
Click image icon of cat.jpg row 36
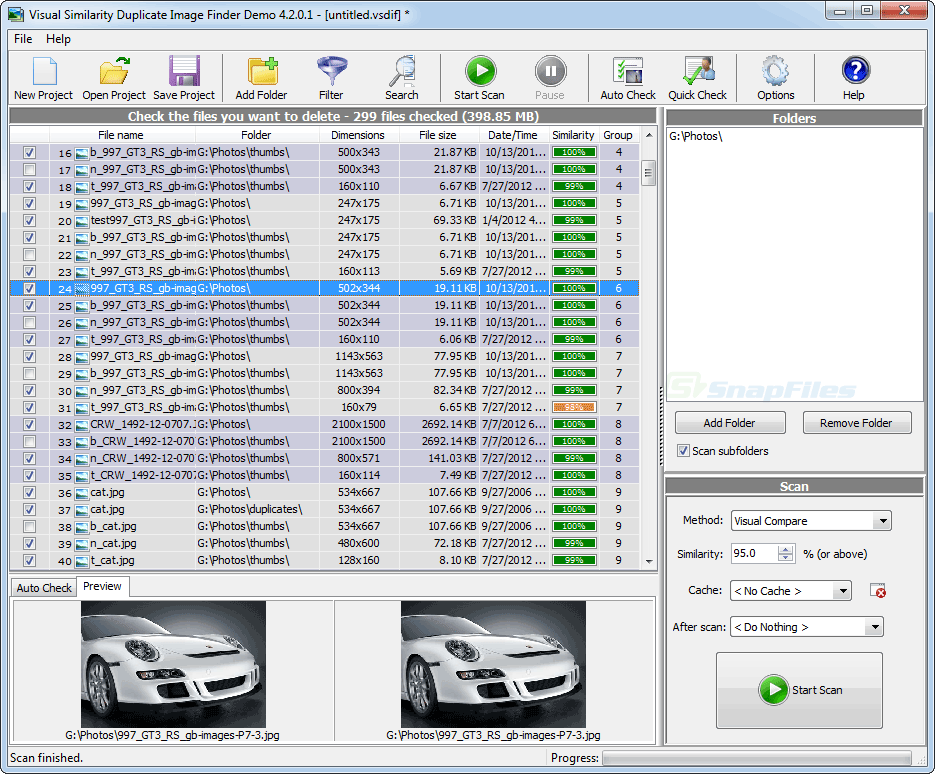point(82,493)
